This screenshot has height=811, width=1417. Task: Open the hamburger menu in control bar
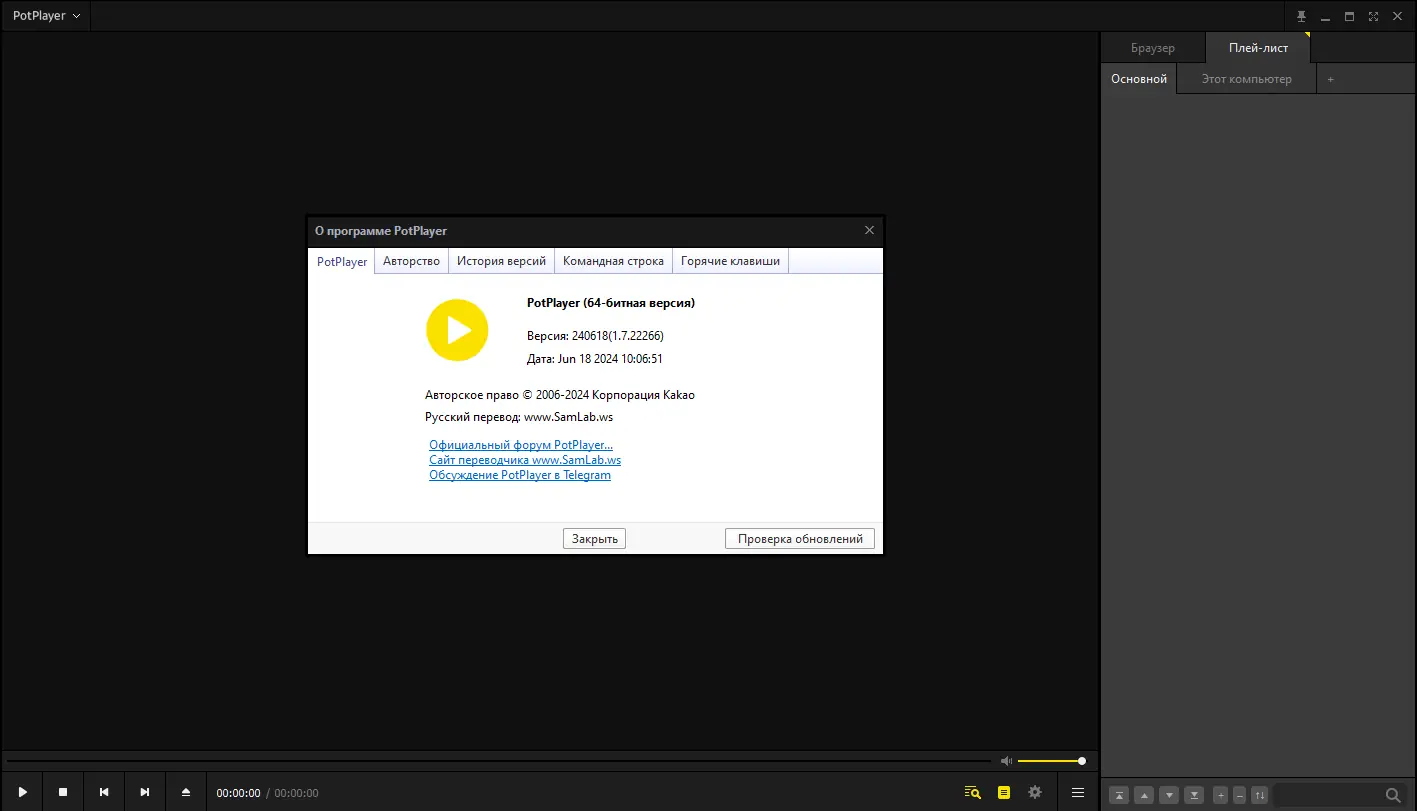coord(1078,792)
